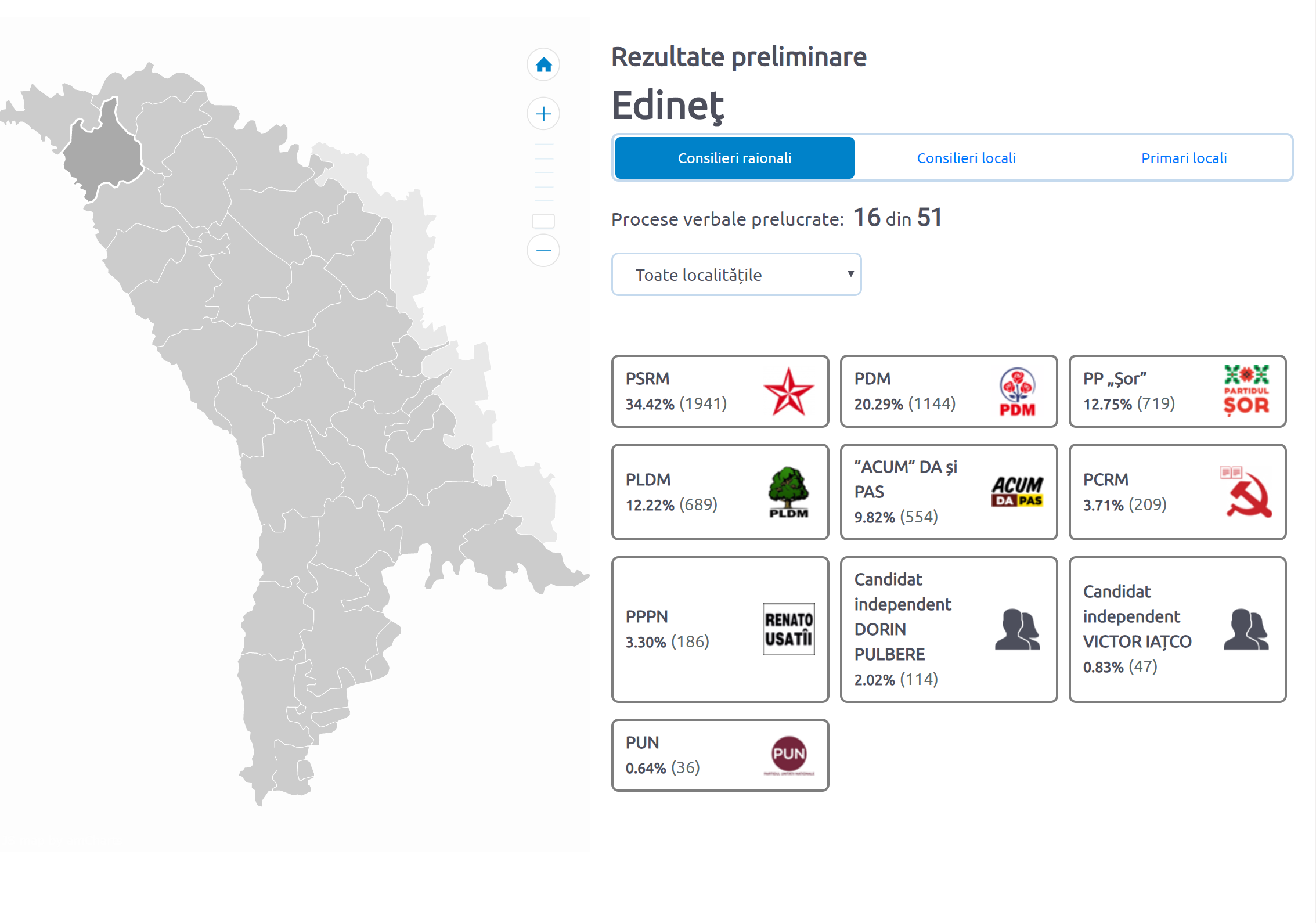Click the map zoom slider handle
Screen dimensions: 1316x923
(x=543, y=221)
